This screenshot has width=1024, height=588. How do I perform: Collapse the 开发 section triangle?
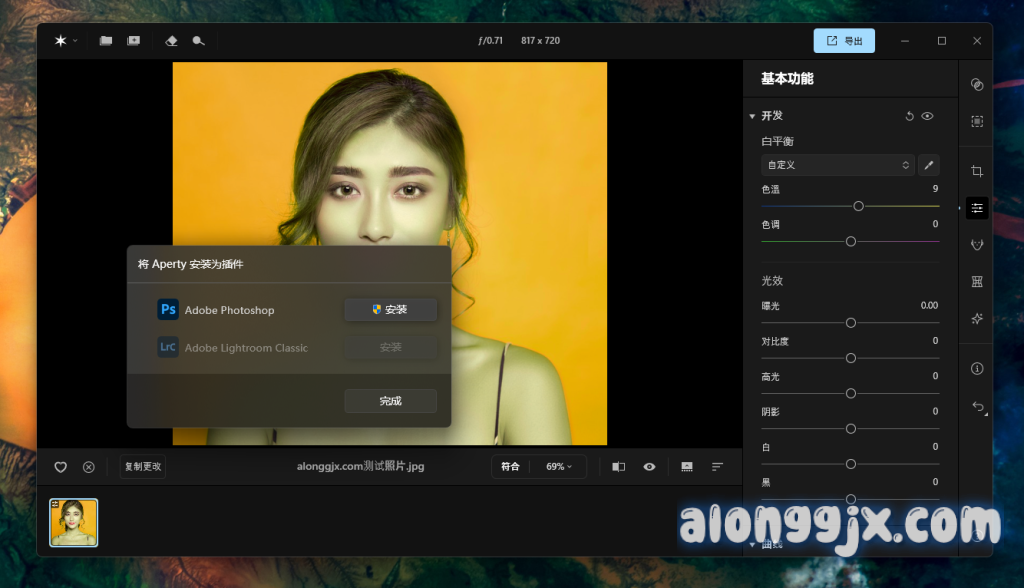coord(752,116)
